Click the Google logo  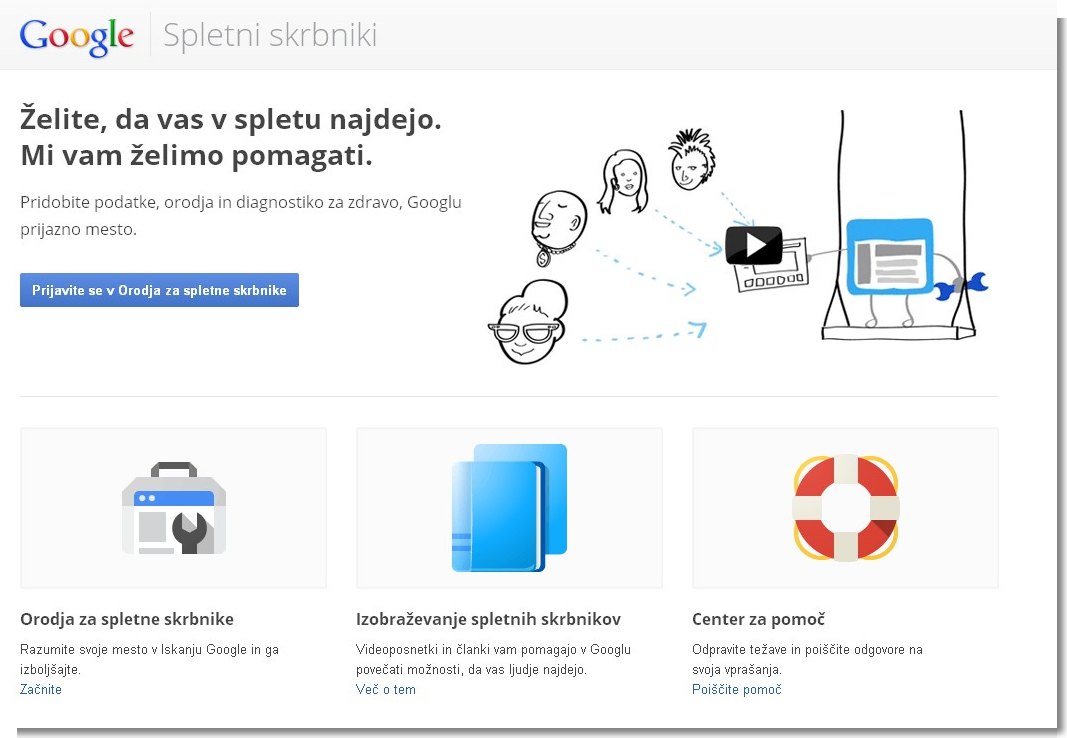point(76,37)
